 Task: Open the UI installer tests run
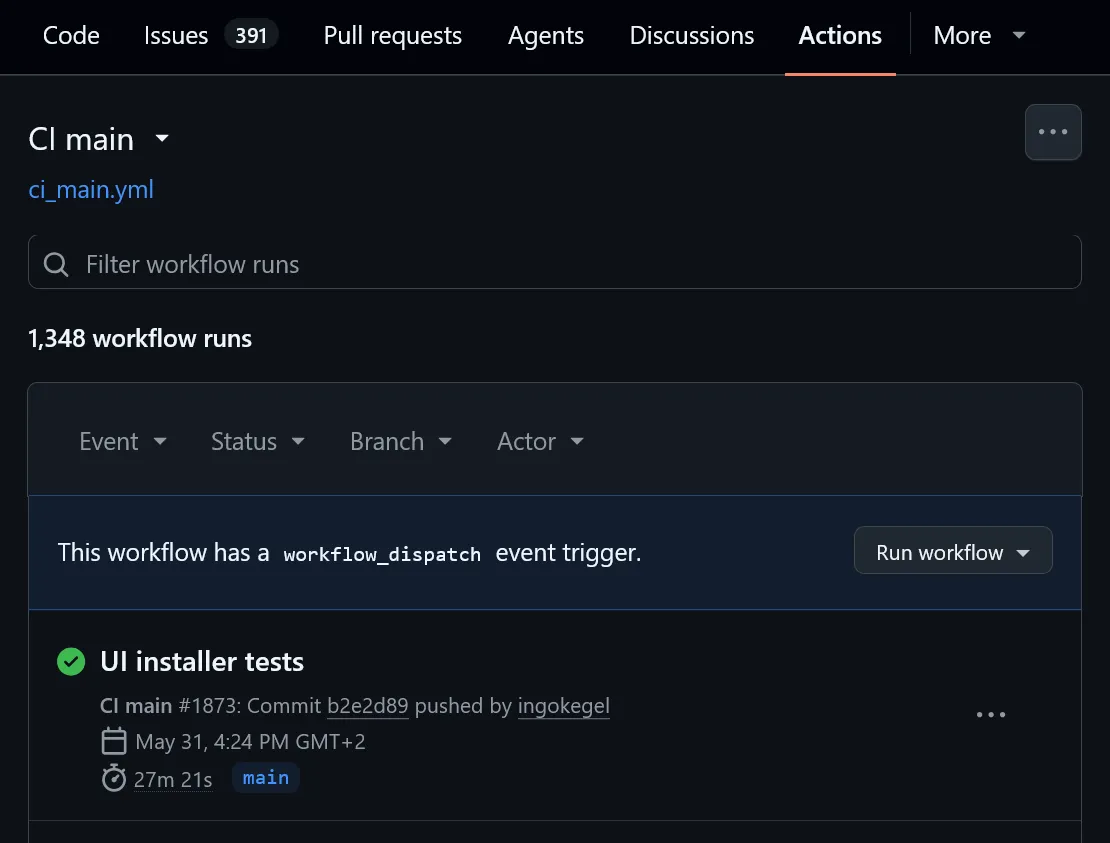click(202, 662)
